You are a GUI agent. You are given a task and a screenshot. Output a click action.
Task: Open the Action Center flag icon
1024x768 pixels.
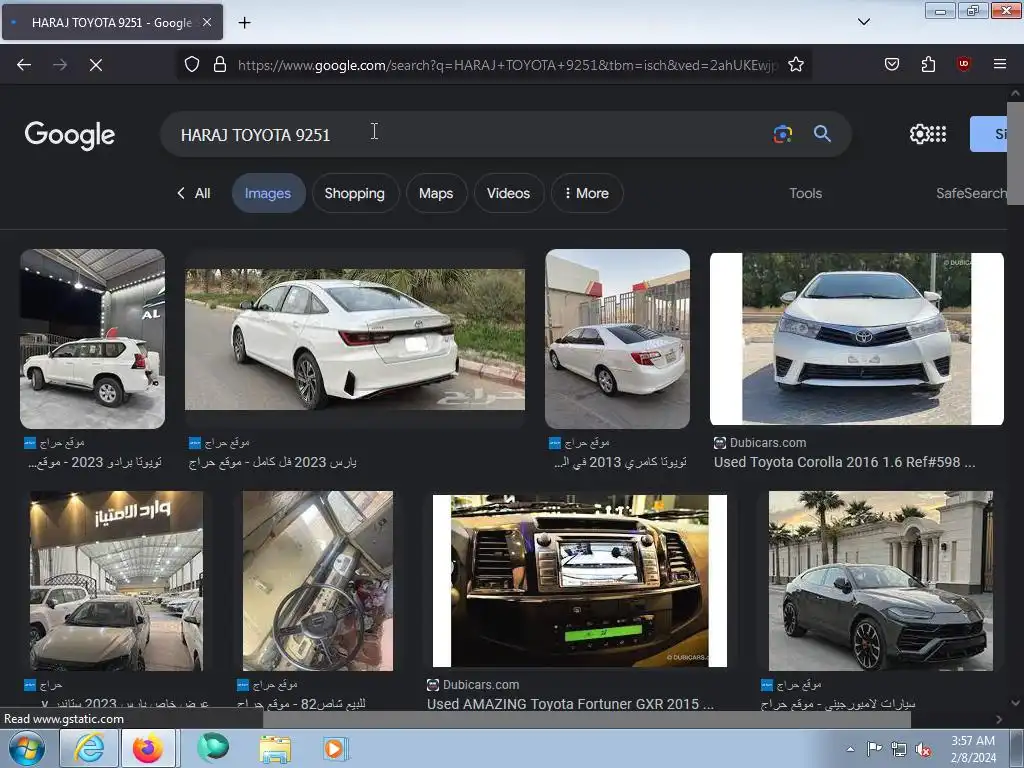tap(874, 749)
